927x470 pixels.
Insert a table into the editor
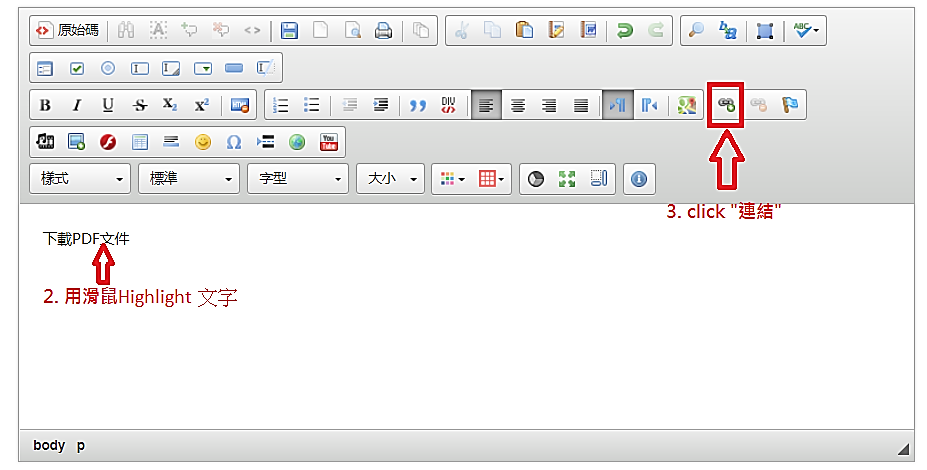click(140, 142)
